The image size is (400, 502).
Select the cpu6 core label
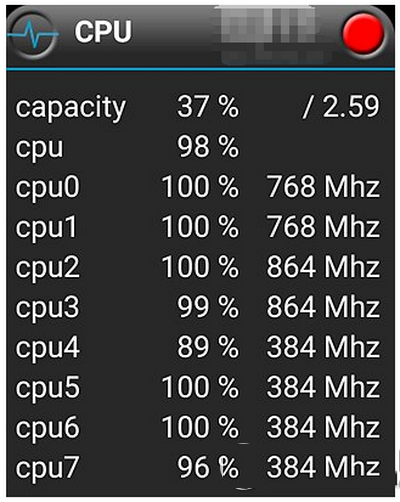pos(48,428)
